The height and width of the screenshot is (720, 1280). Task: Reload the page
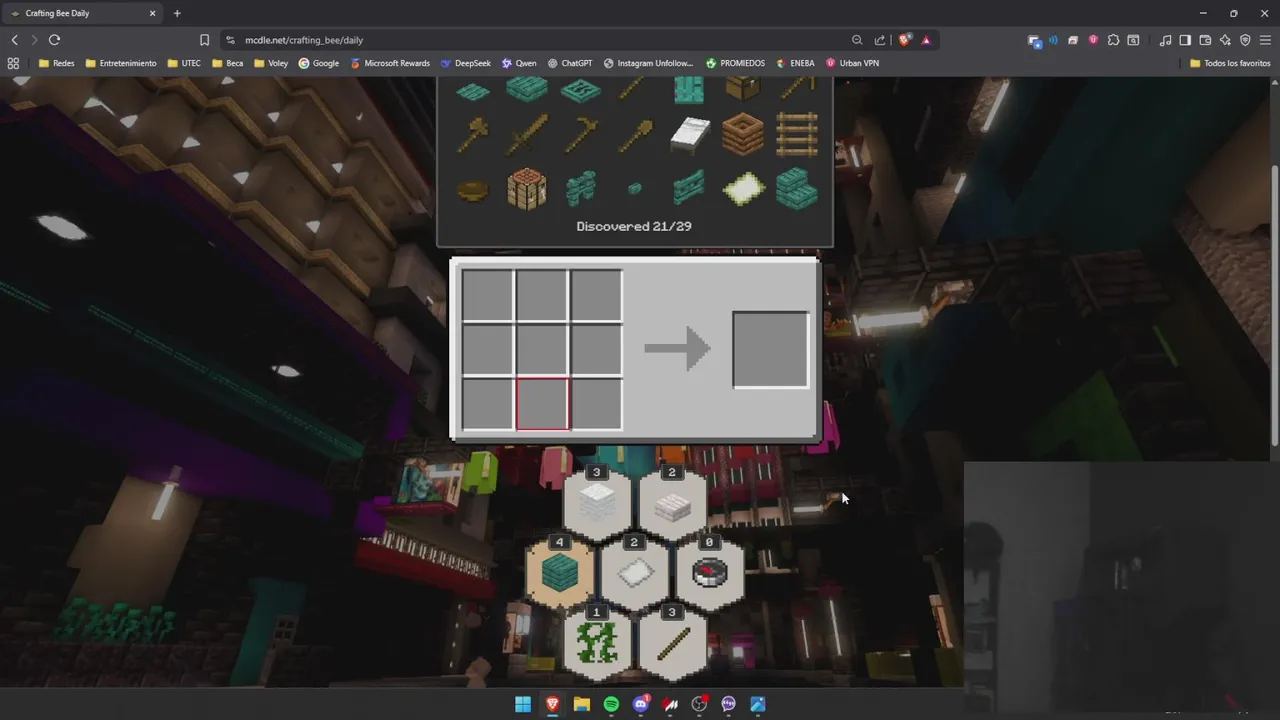tap(54, 40)
